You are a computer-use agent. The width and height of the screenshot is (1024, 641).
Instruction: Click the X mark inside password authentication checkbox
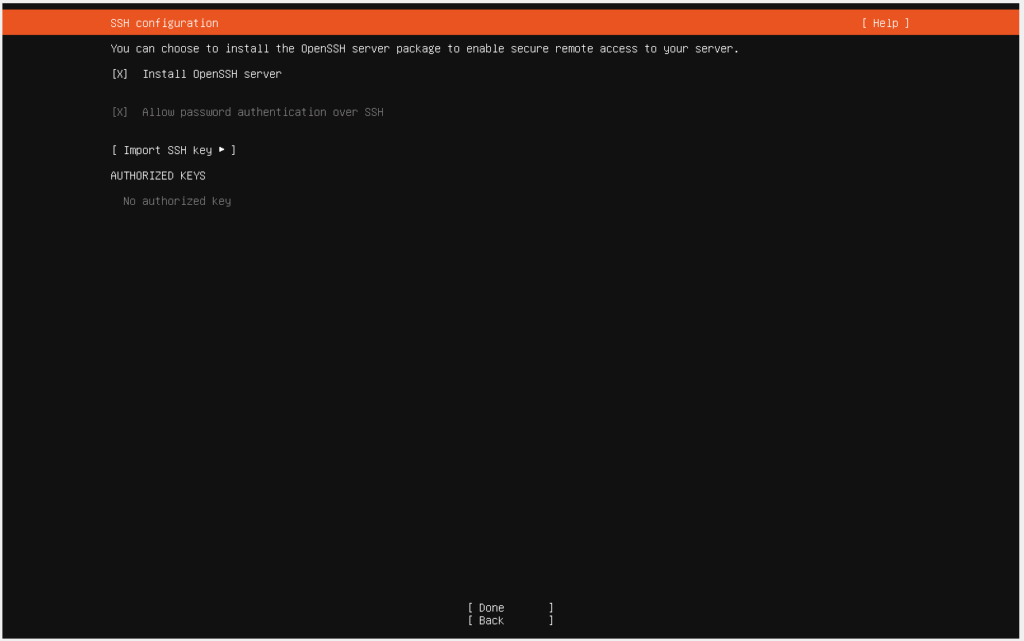pyautogui.click(x=120, y=112)
